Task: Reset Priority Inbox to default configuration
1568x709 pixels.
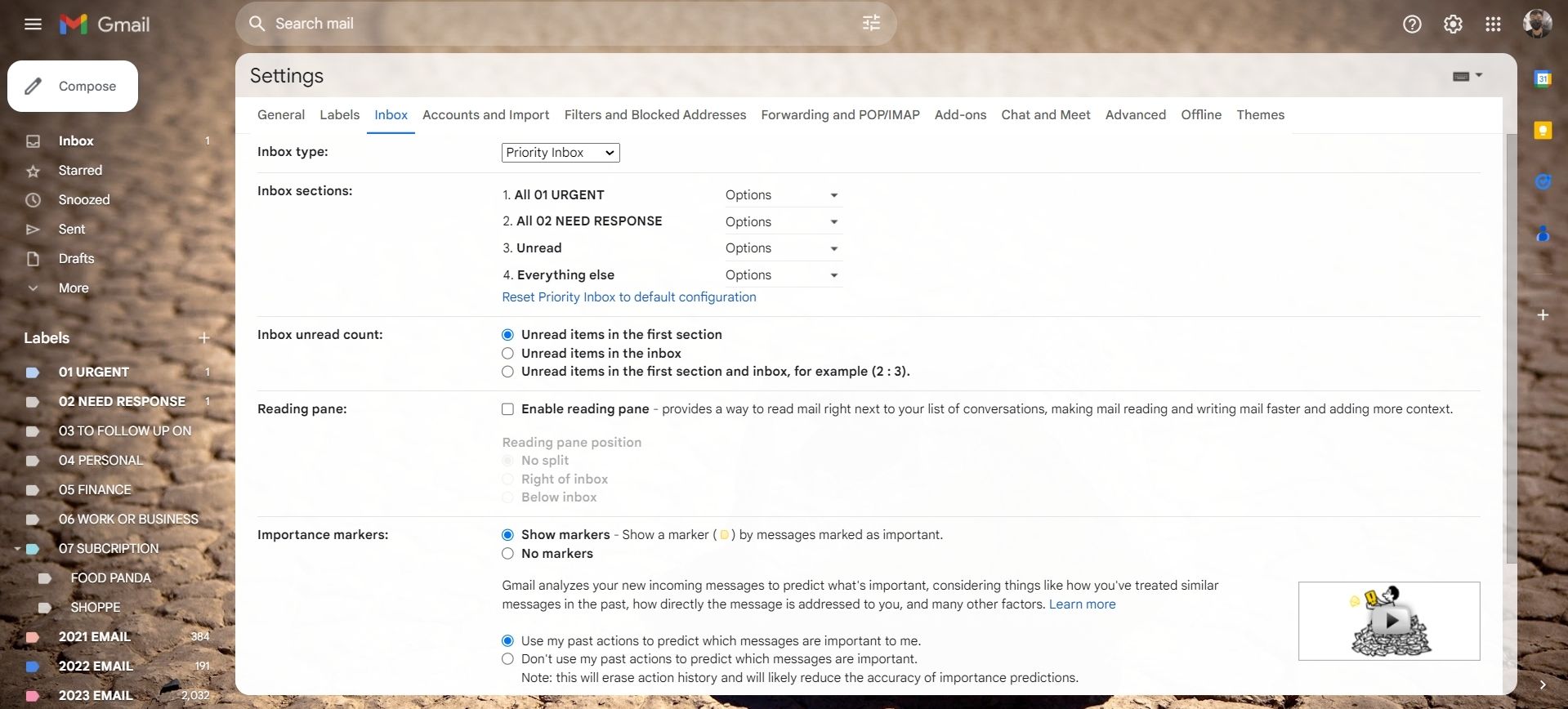Action: [x=629, y=297]
